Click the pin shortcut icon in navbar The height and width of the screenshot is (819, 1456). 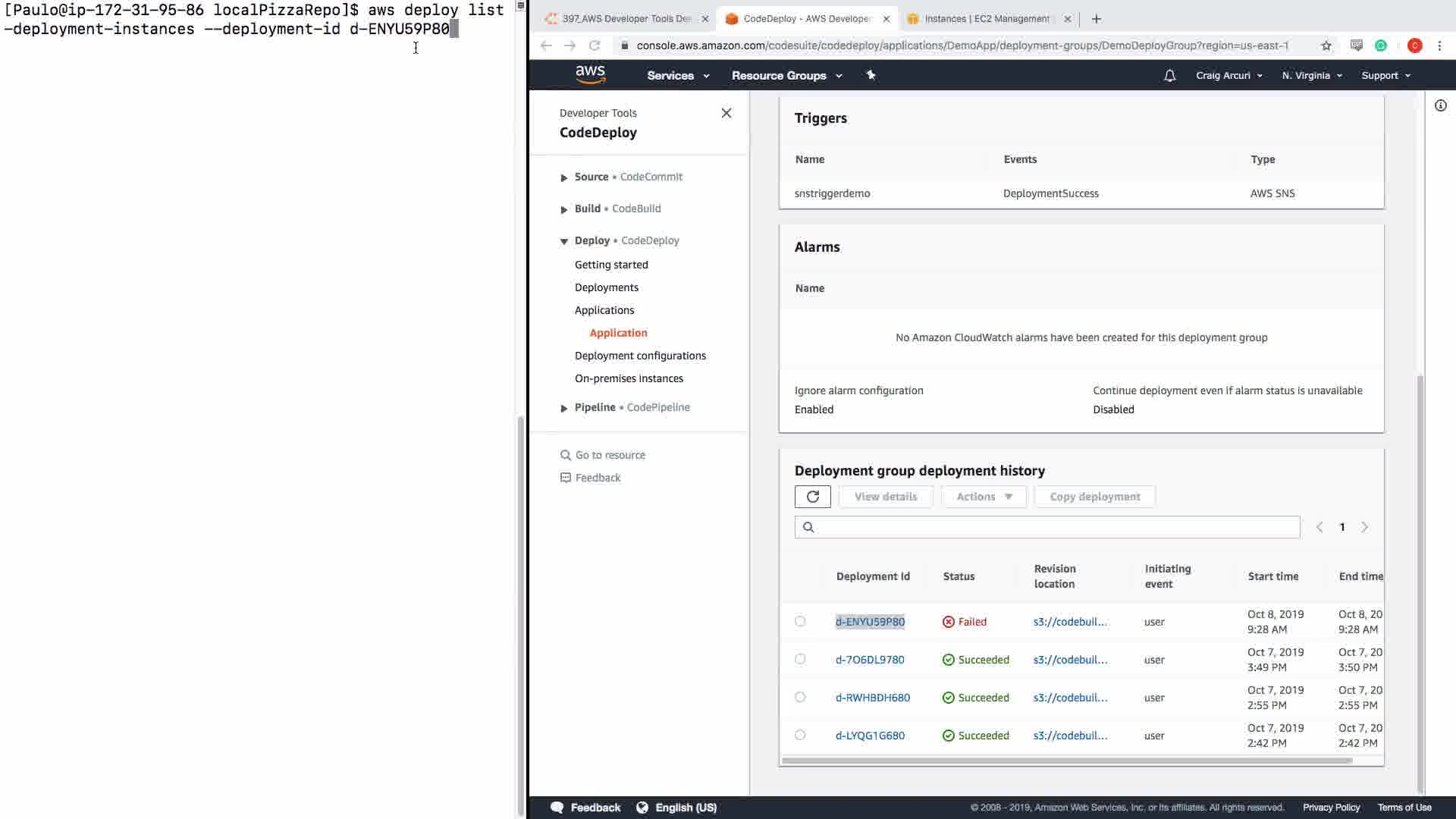click(x=871, y=75)
